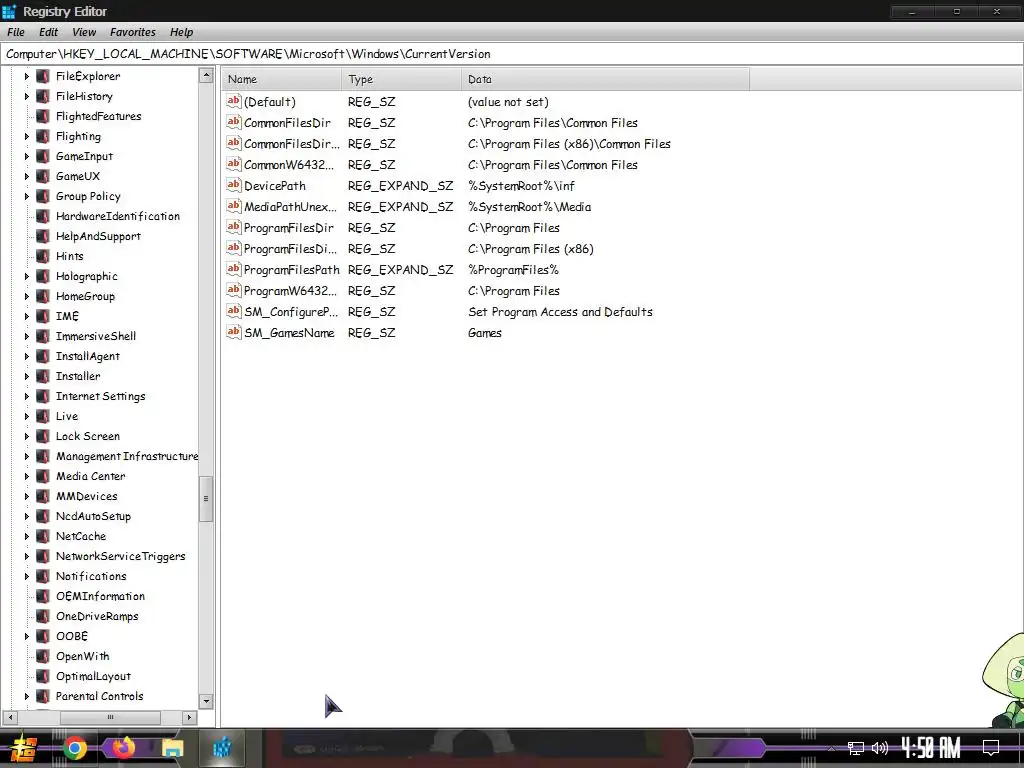Select the HomeGroup key folder icon

click(42, 296)
